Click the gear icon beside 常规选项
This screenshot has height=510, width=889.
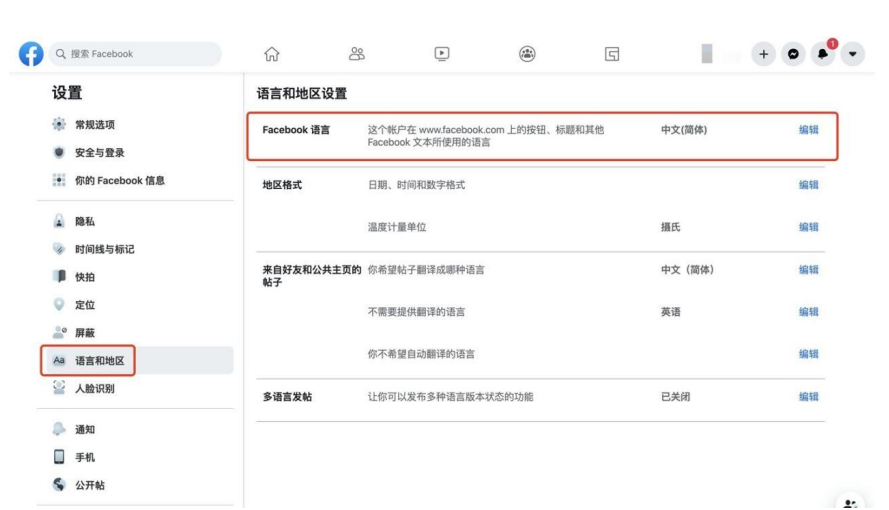[x=59, y=124]
